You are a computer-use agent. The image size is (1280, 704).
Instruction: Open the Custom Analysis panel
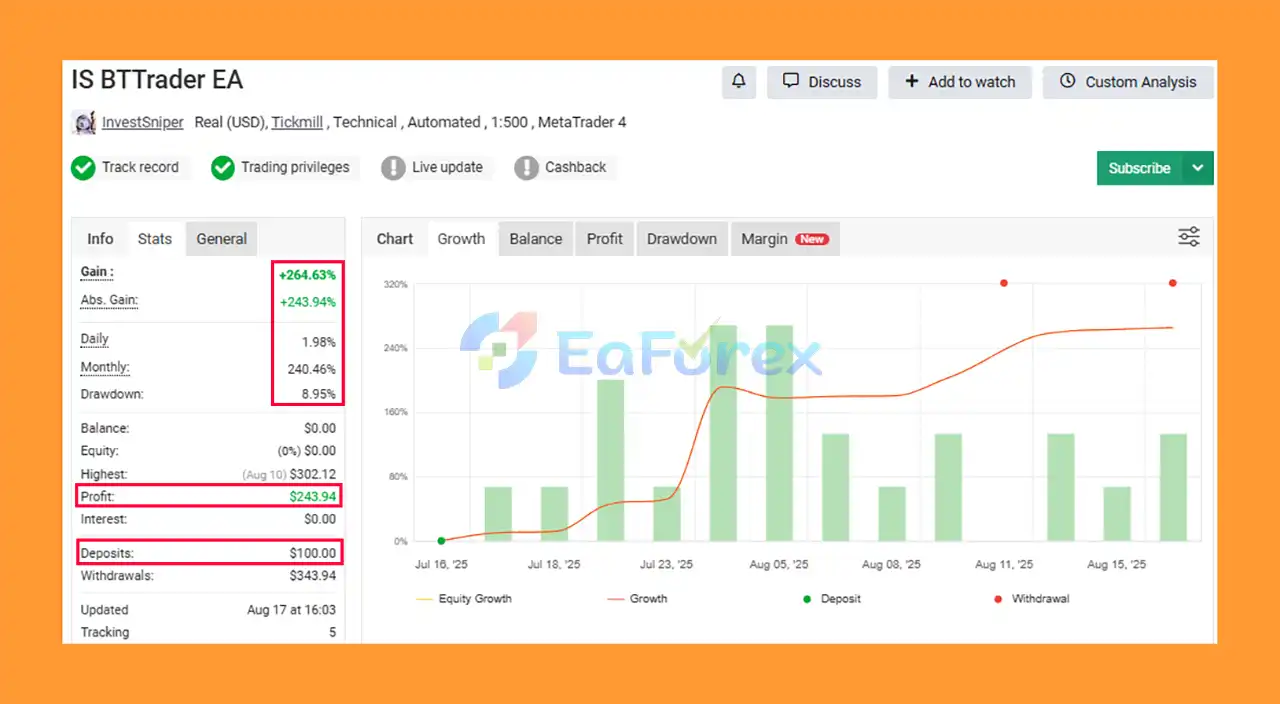coord(1128,82)
